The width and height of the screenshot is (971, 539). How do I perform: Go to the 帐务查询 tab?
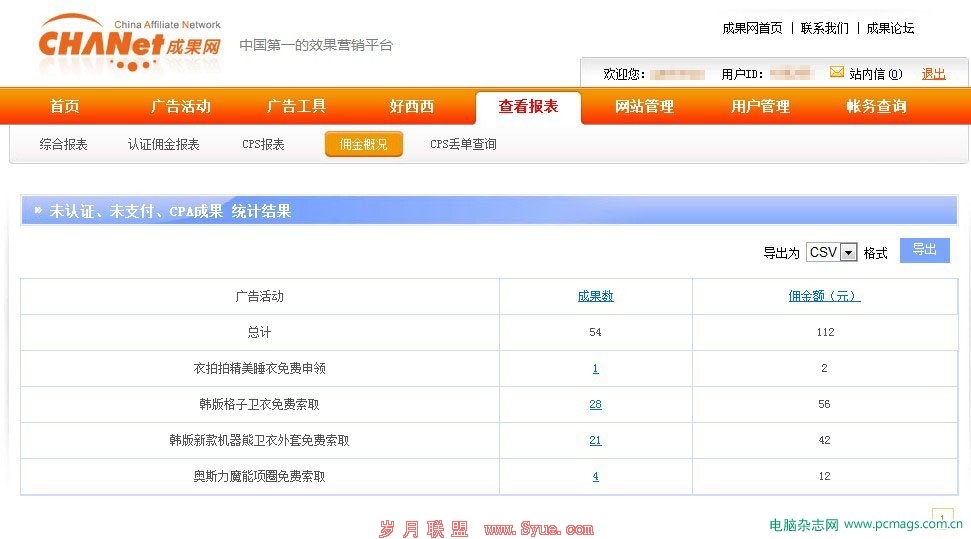pyautogui.click(x=876, y=107)
